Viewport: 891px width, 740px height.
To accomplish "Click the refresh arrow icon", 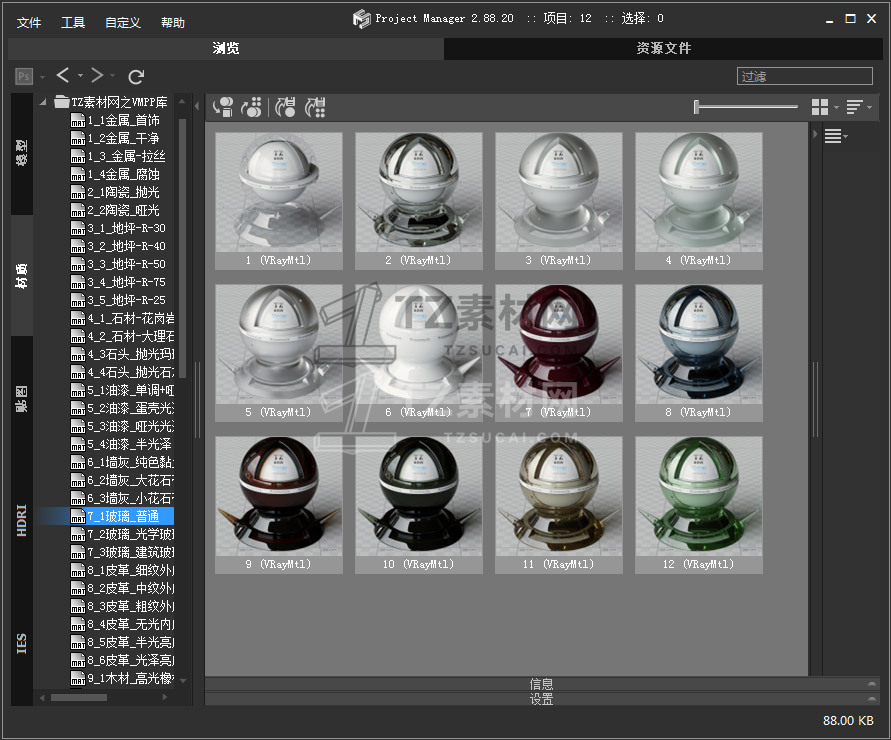I will [137, 76].
